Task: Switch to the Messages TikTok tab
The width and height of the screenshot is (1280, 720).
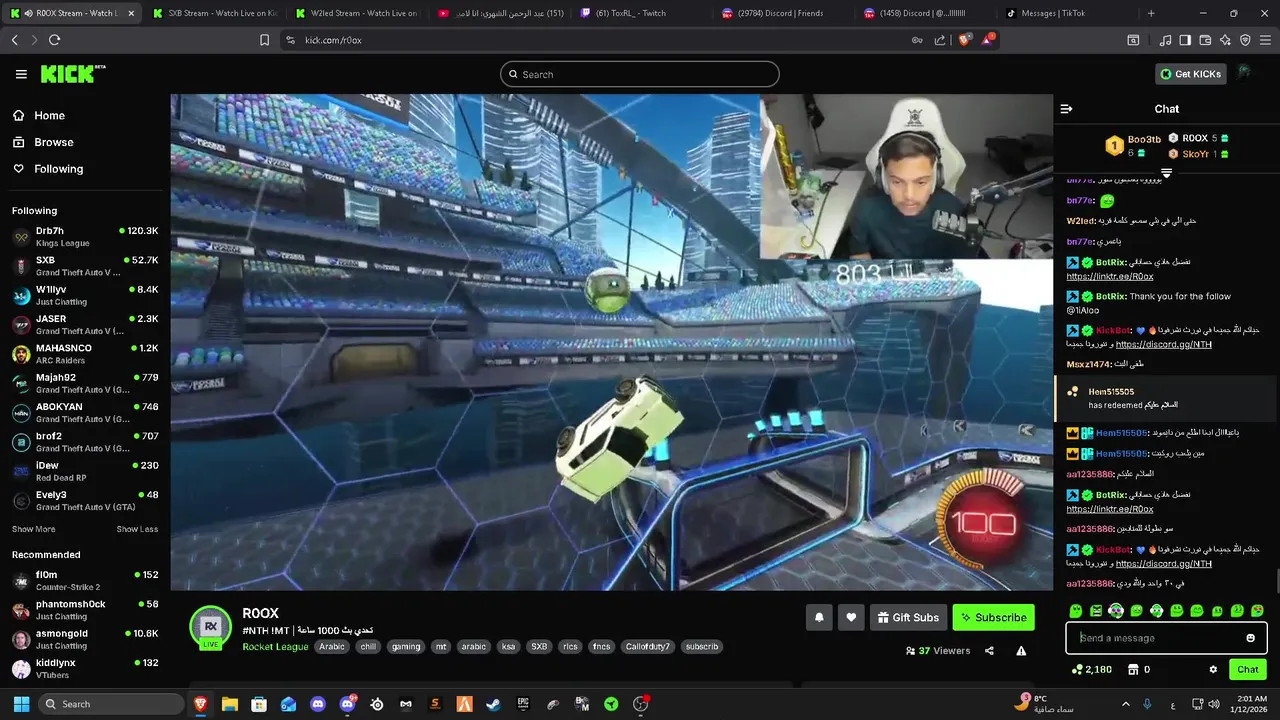Action: tap(1064, 13)
